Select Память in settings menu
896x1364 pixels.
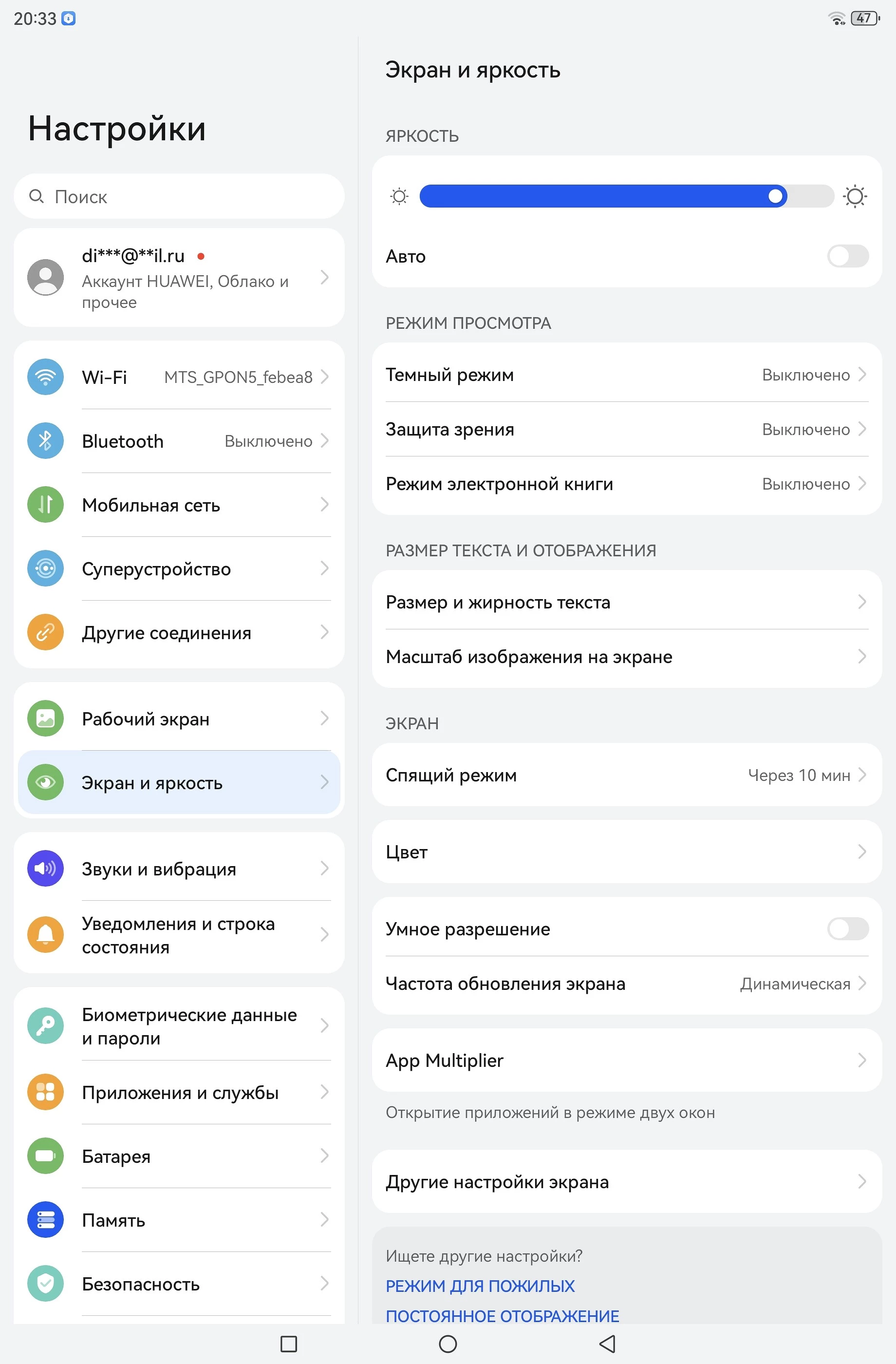(x=179, y=1220)
